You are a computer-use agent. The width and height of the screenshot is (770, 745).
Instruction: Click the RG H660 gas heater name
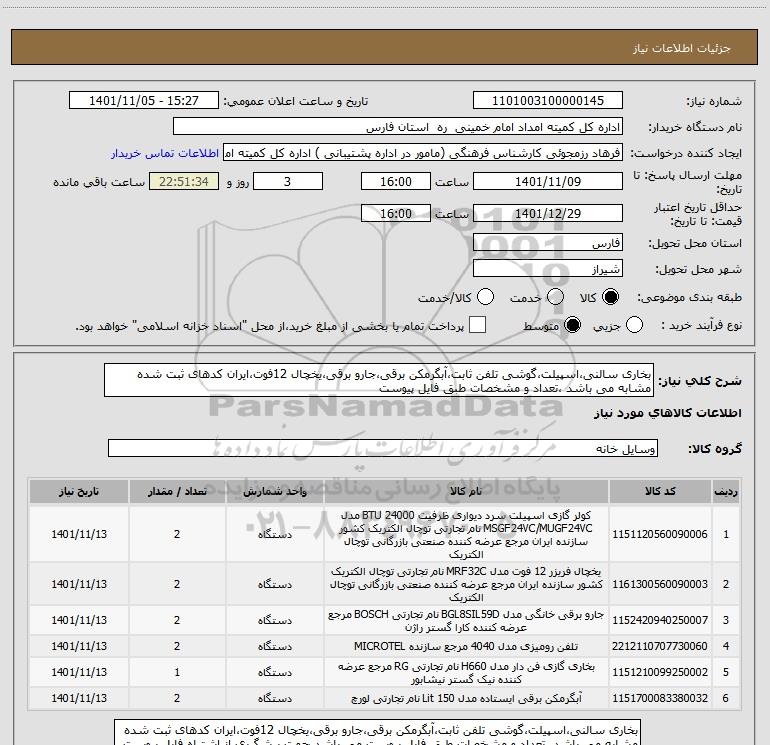[466, 673]
